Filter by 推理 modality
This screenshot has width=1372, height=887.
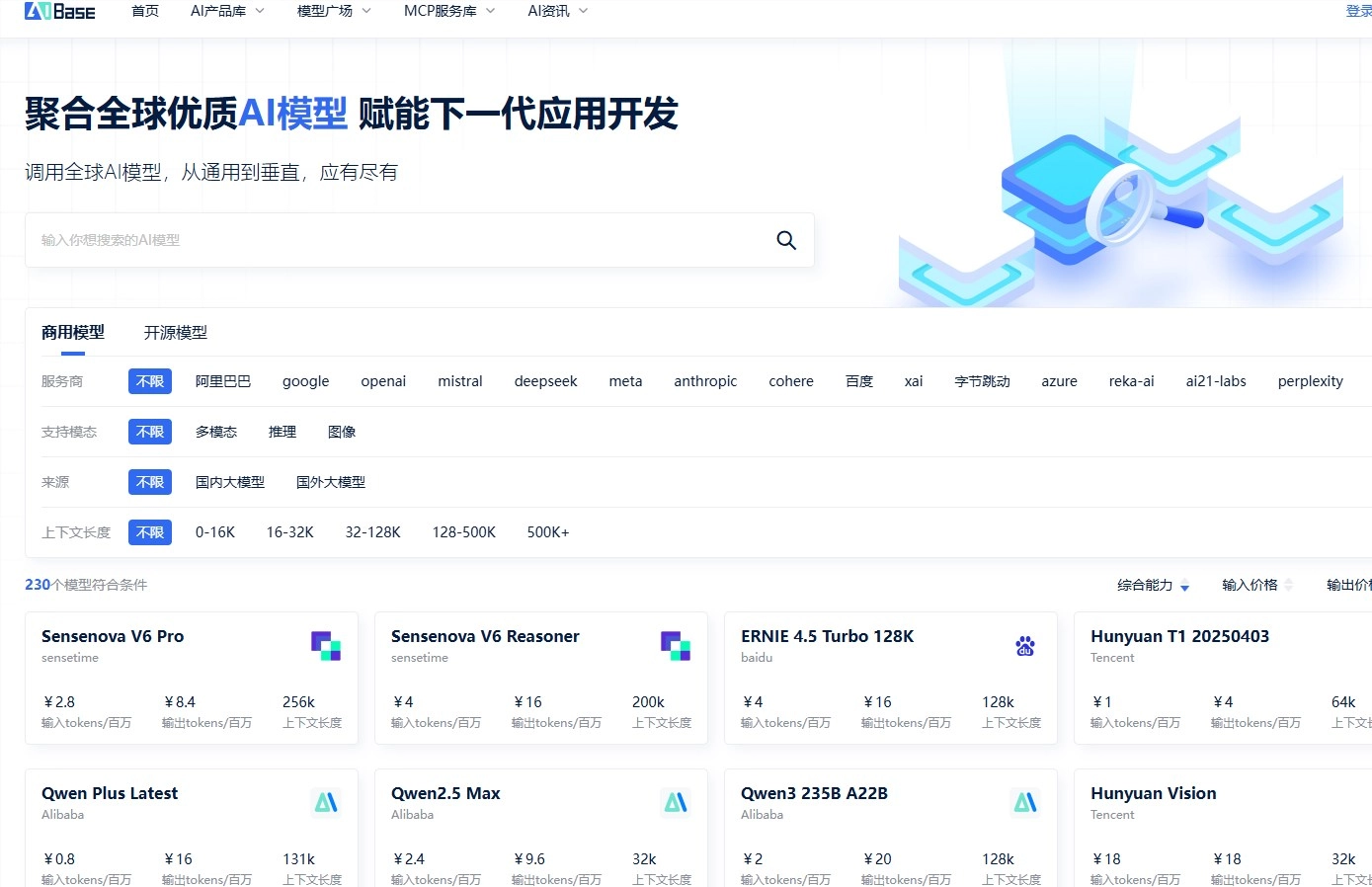(282, 432)
